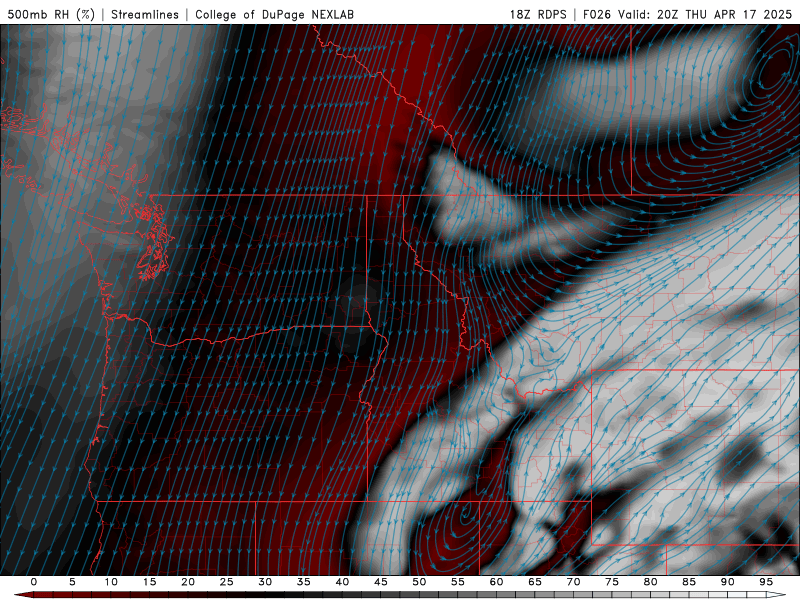The width and height of the screenshot is (800, 600).
Task: Select the "F026" forecast hour text
Action: click(x=596, y=14)
